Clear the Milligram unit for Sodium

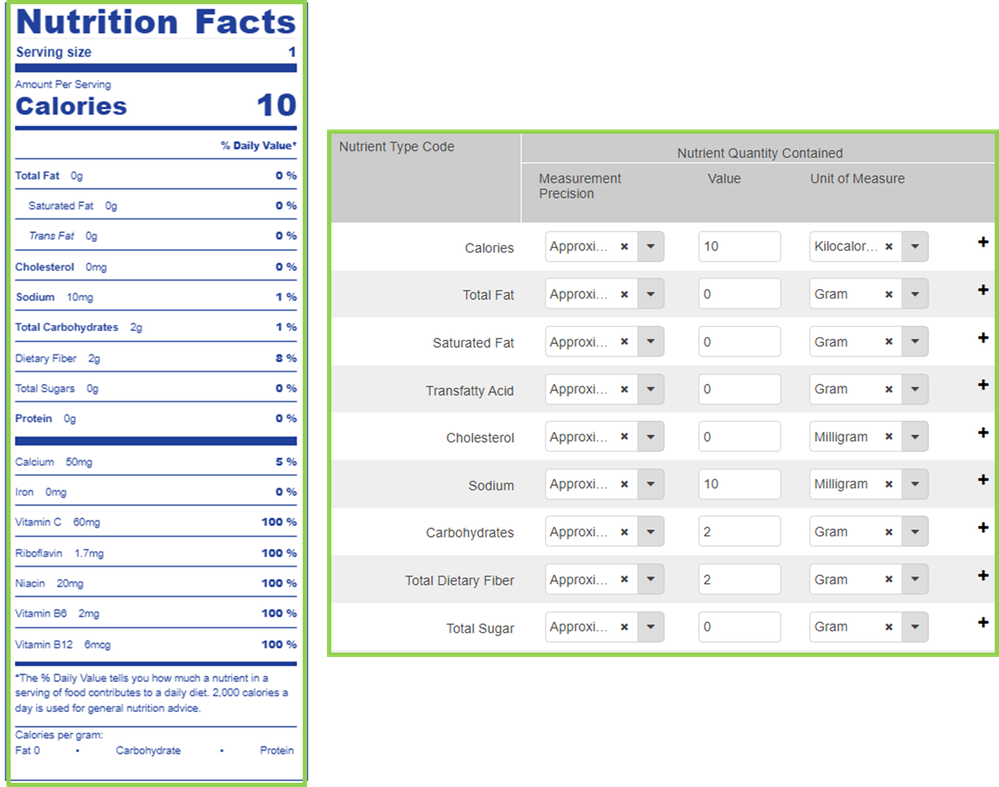(x=889, y=484)
